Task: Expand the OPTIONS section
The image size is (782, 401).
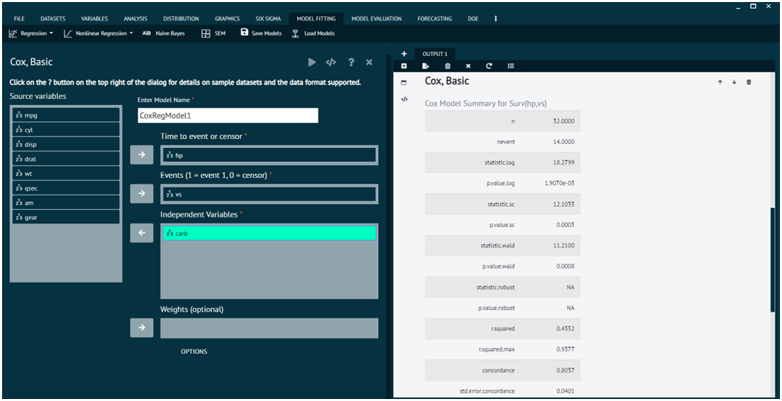Action: point(194,352)
